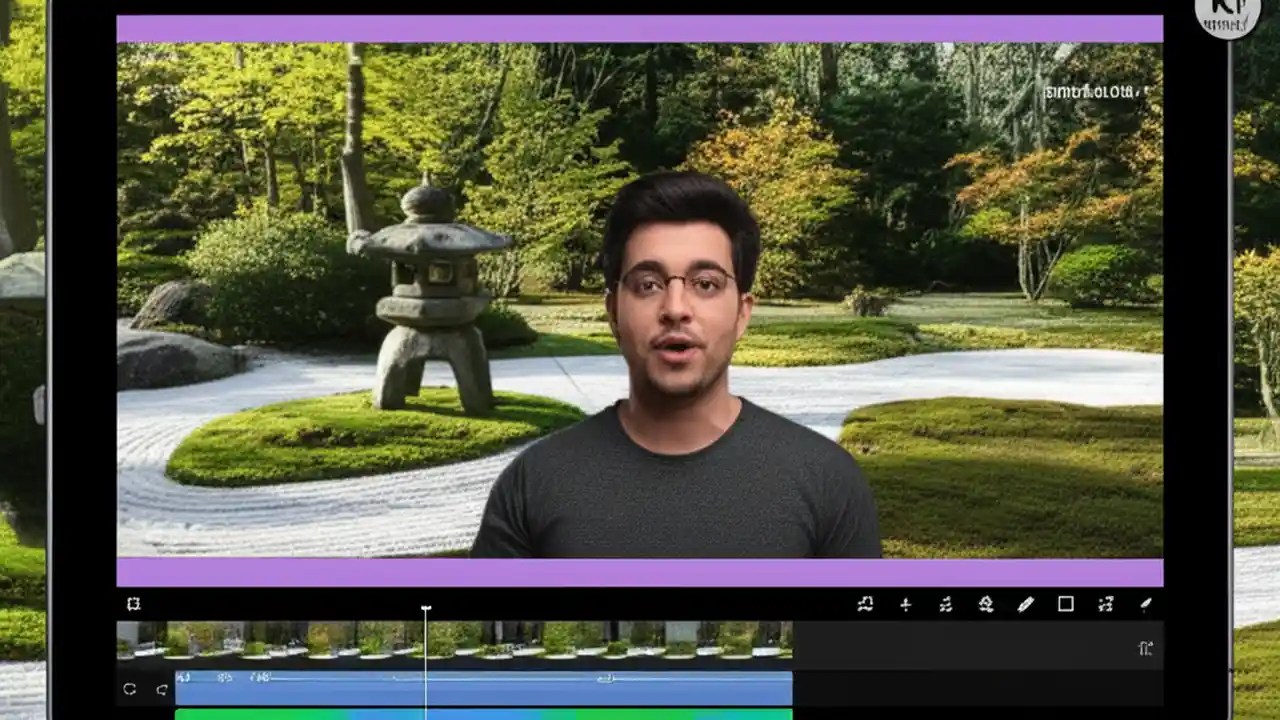1280x720 pixels.
Task: Select the transform tool above the timeline
Action: 133,604
